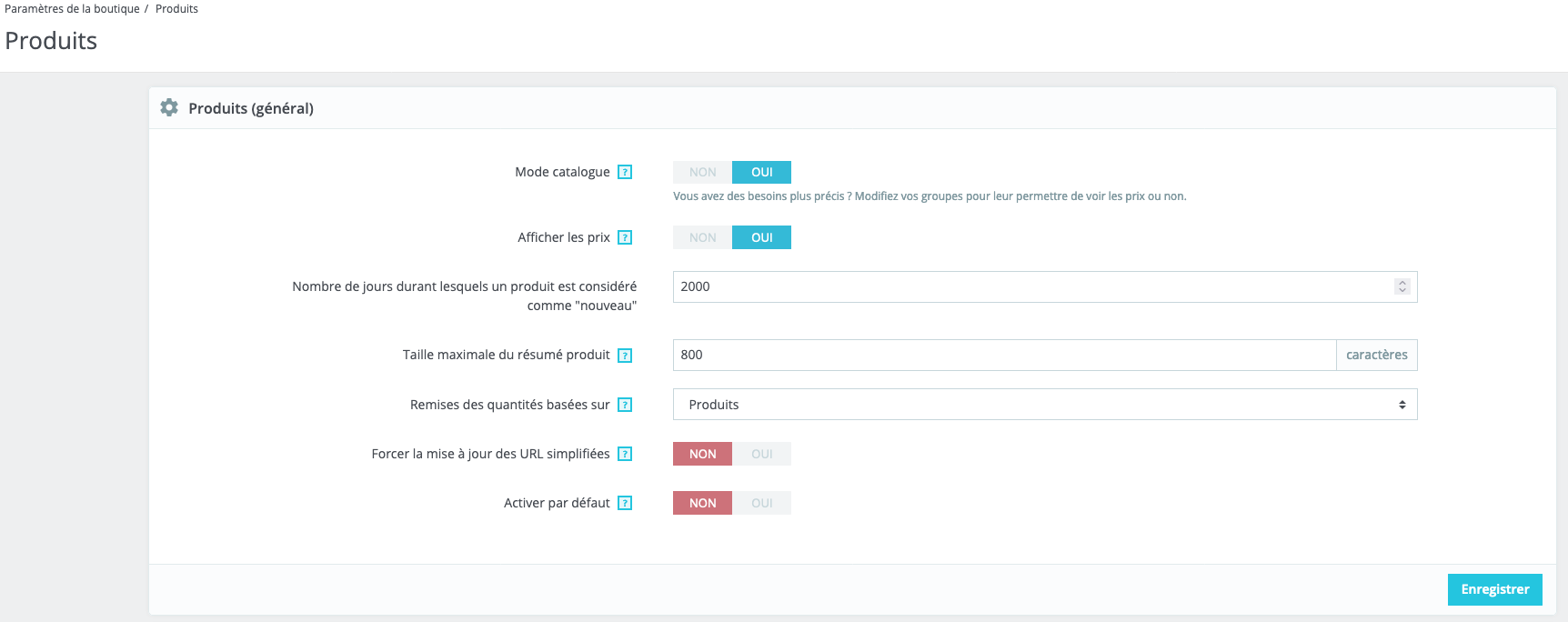This screenshot has width=1568, height=622.
Task: Click Paramètres de la boutique breadcrumb
Action: (72, 9)
